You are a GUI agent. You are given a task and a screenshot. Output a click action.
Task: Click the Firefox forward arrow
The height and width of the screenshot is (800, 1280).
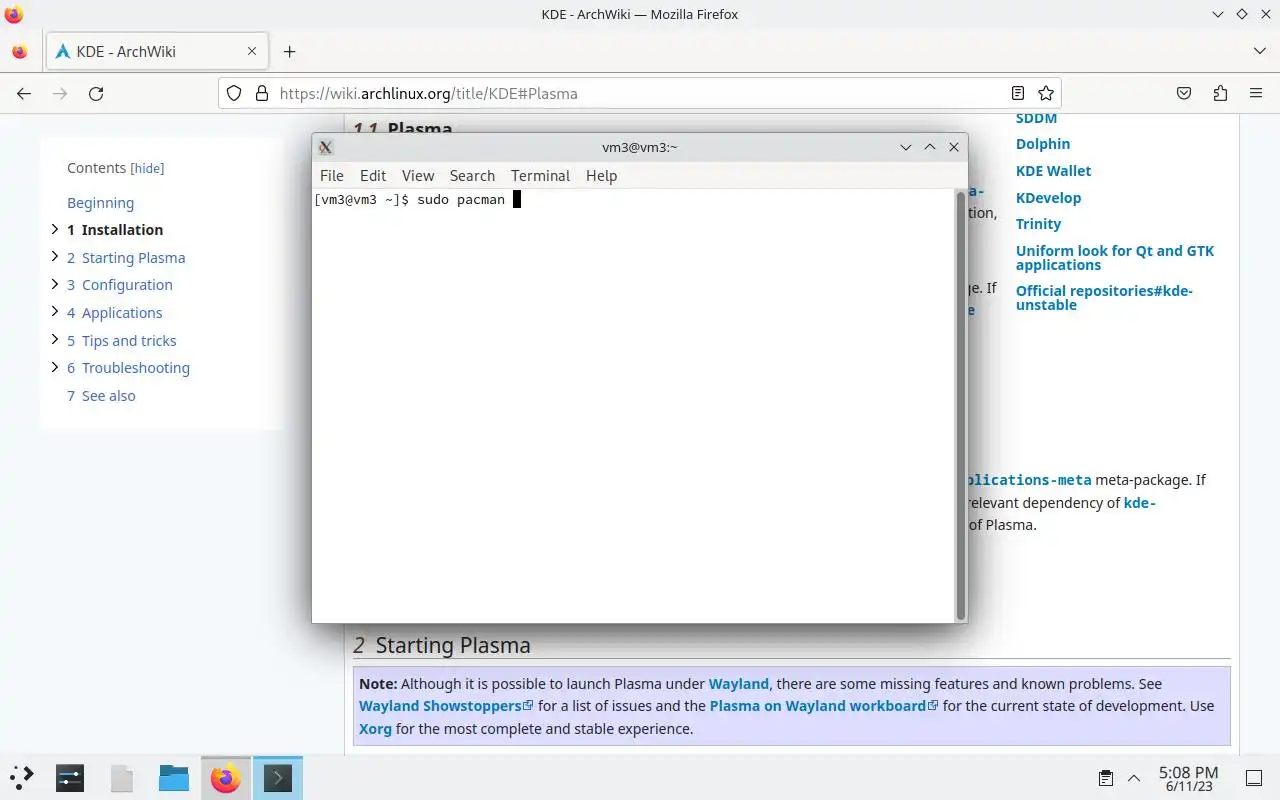pyautogui.click(x=60, y=93)
